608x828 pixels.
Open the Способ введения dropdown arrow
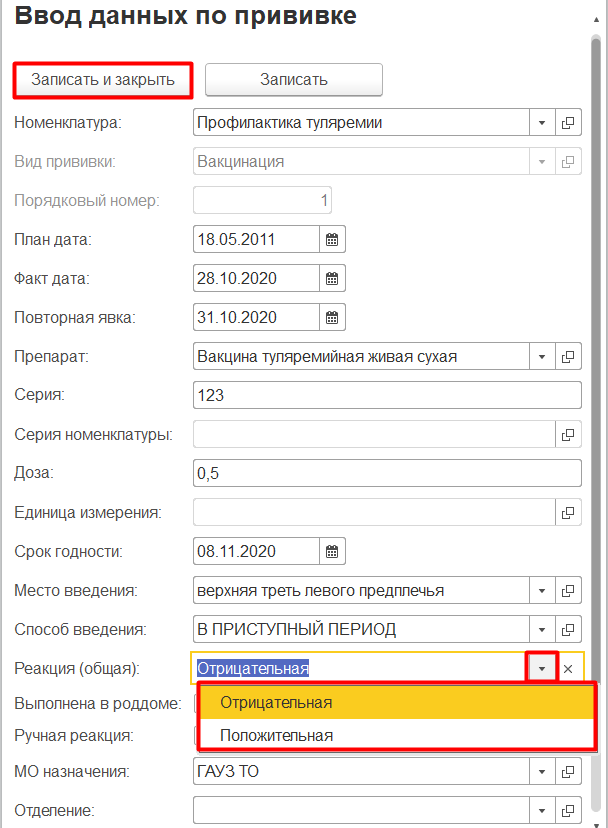click(541, 630)
